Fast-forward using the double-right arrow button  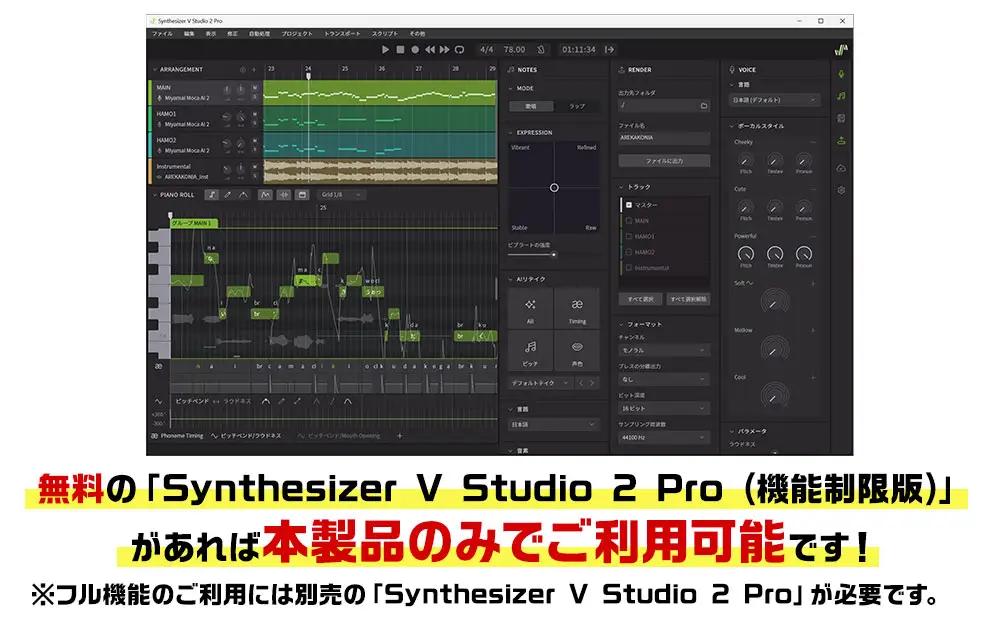click(444, 49)
